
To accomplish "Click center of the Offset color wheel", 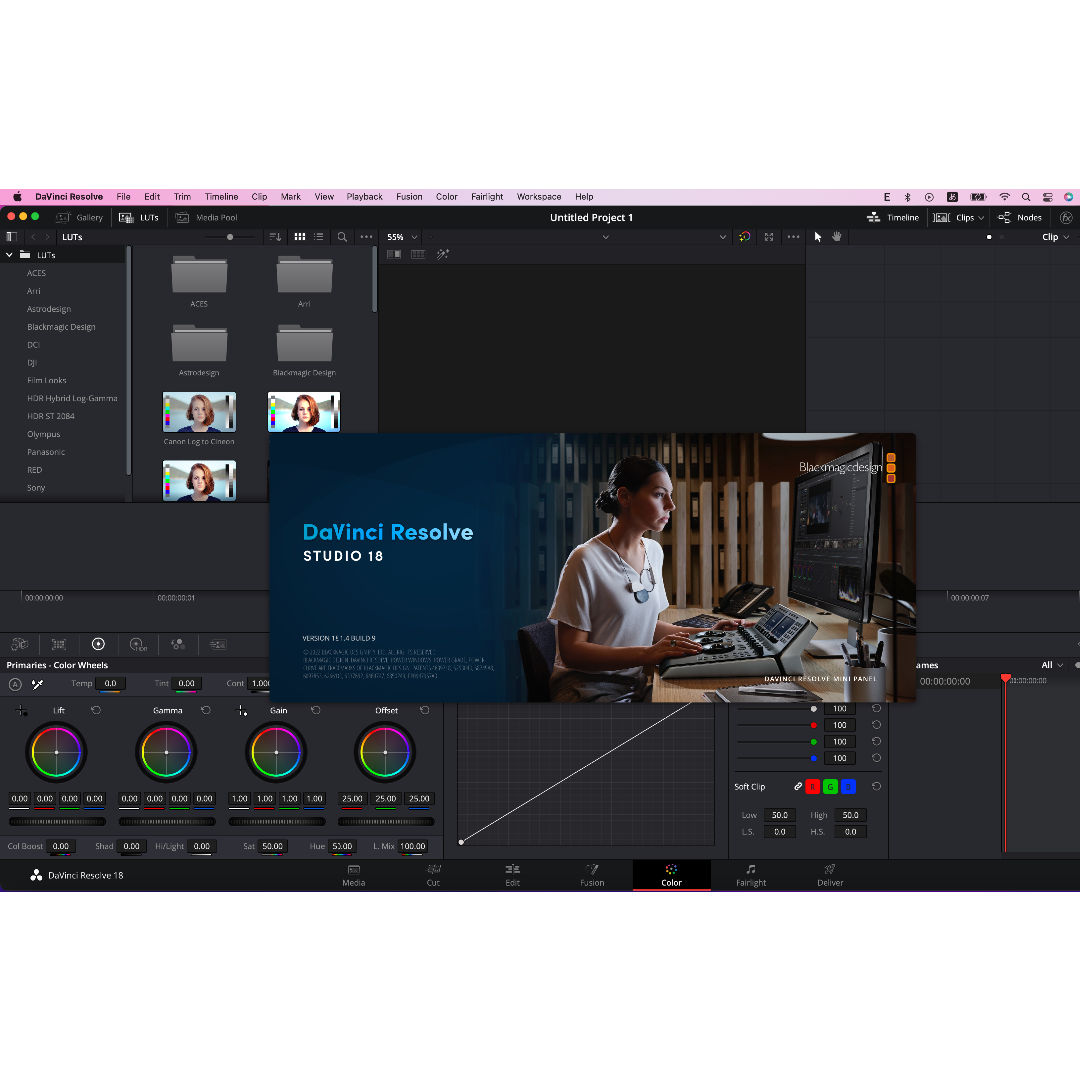I will click(385, 752).
